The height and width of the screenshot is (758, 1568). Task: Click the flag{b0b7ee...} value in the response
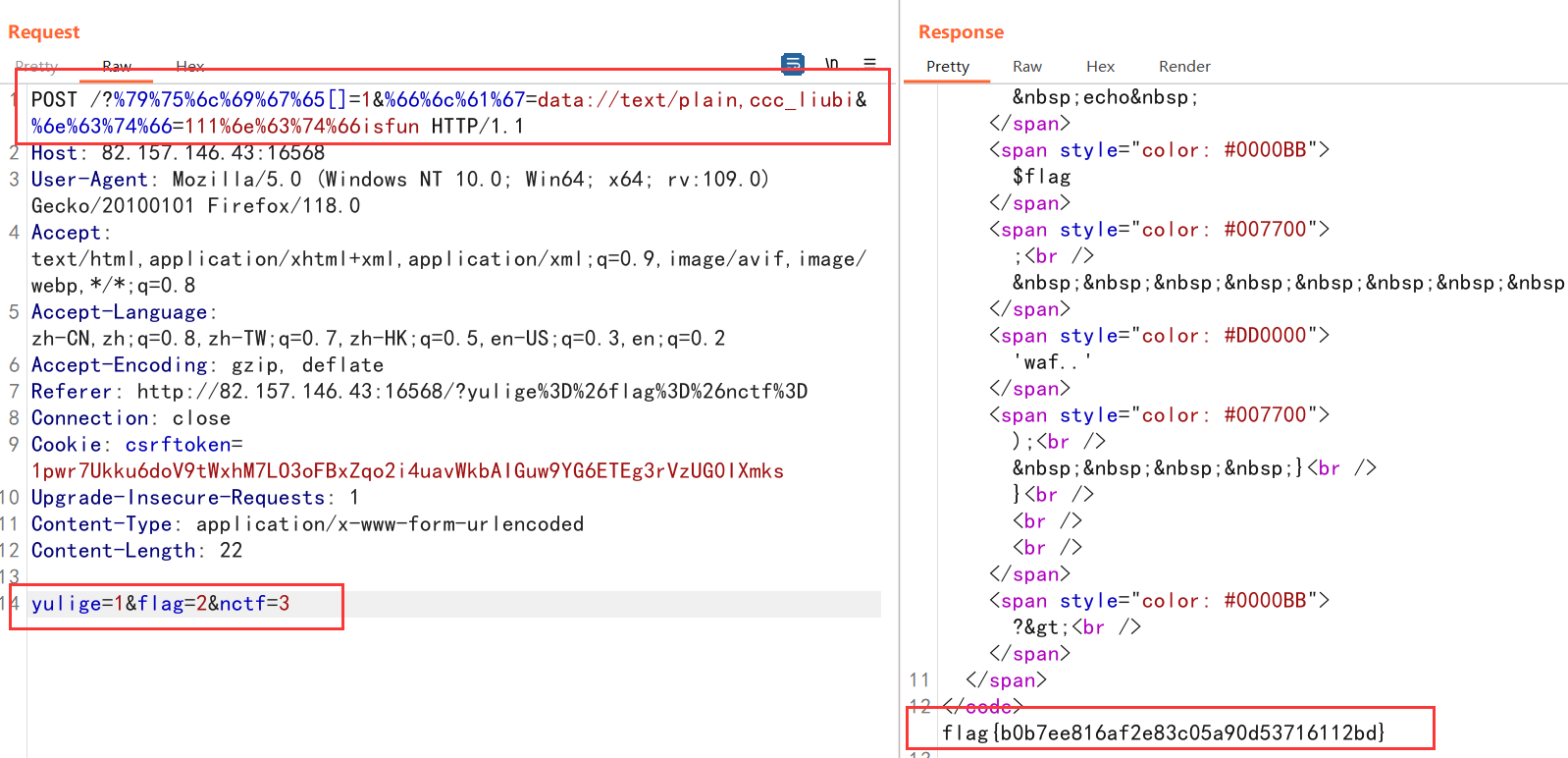(1163, 732)
